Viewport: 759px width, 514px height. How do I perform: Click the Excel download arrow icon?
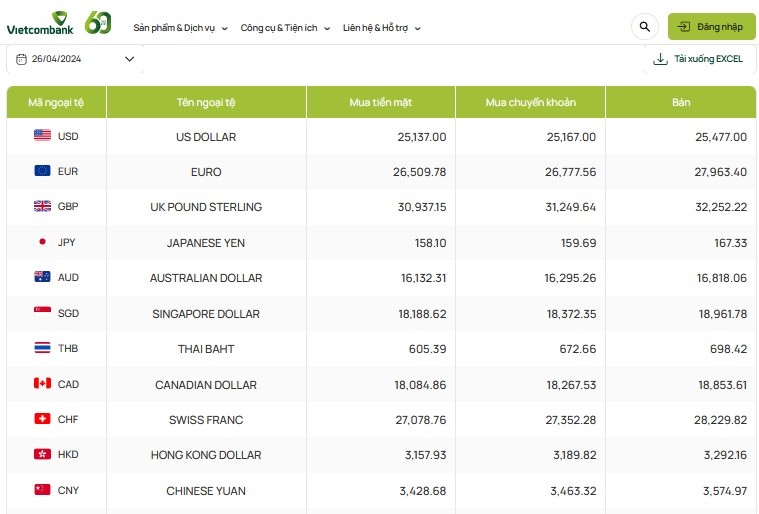pos(660,59)
